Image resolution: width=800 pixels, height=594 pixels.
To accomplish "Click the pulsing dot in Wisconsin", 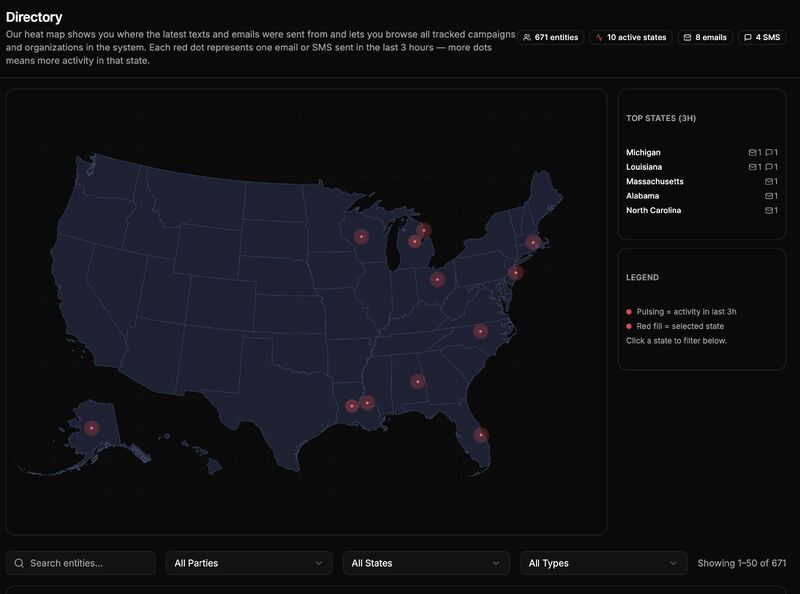I will tap(361, 237).
